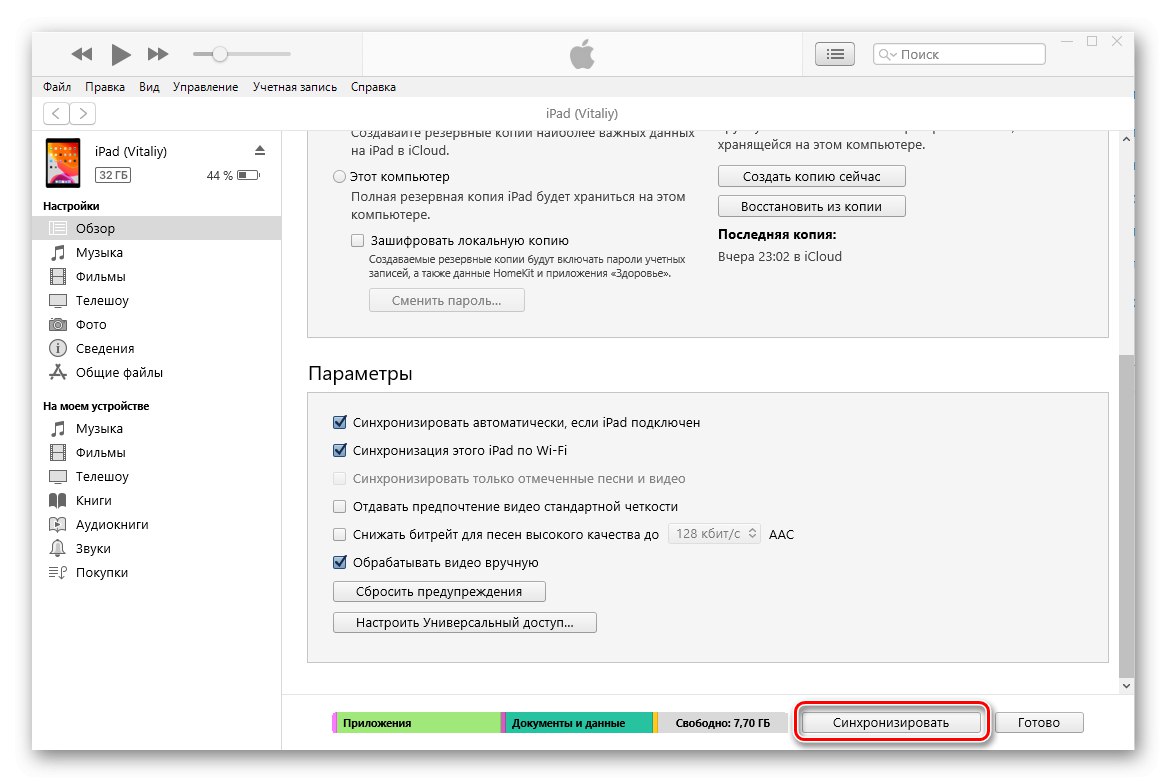Click Создать копию сейчас button
The image size is (1167, 782).
click(811, 177)
